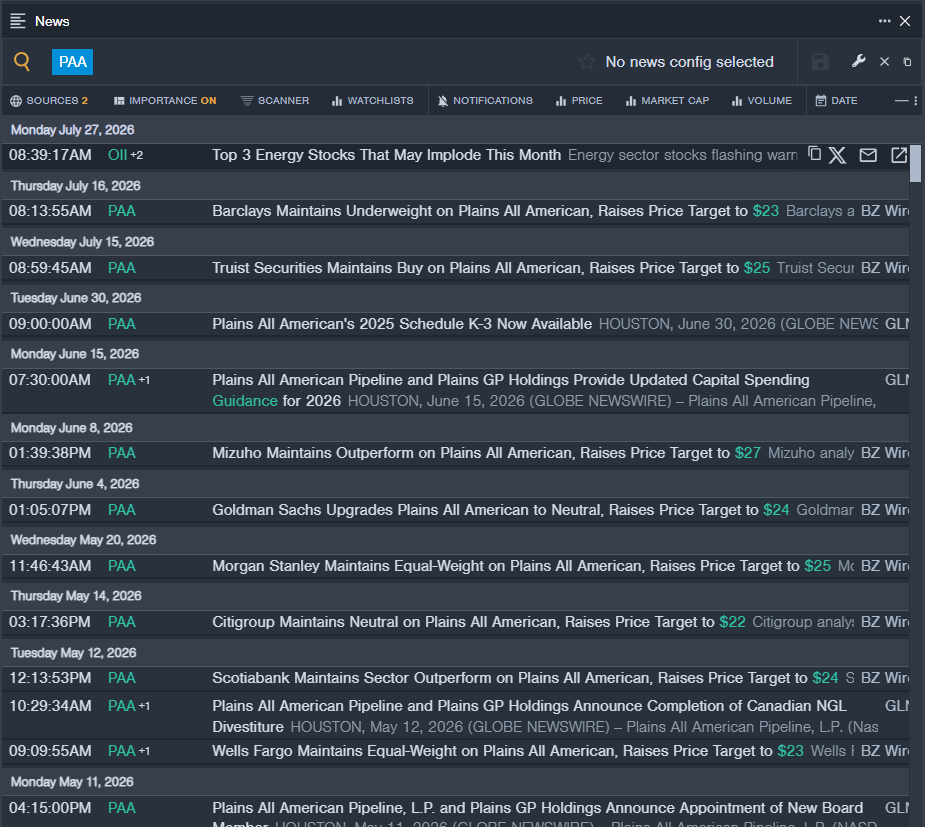Open Wells Fargo Maintains Equal-Weight headline
Screen dimensions: 925x827
[507, 751]
